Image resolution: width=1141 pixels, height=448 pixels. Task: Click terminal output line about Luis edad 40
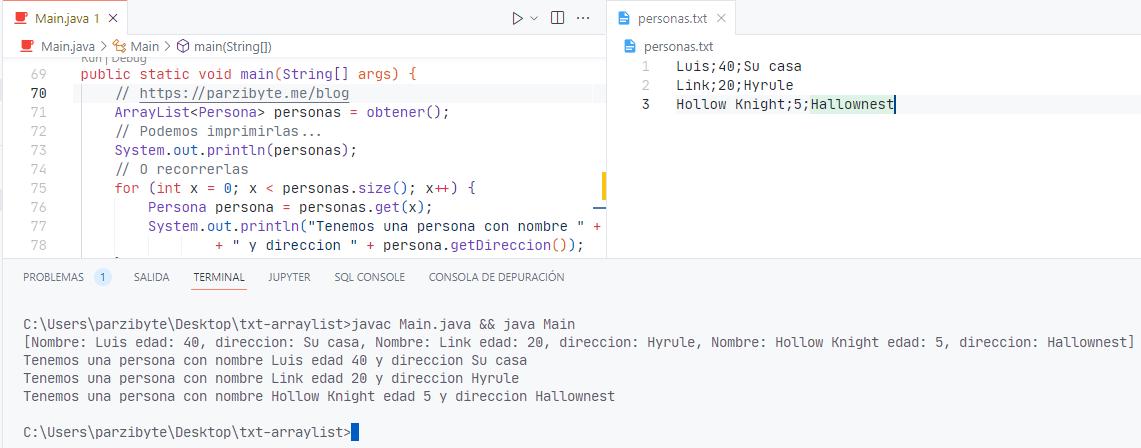click(275, 360)
